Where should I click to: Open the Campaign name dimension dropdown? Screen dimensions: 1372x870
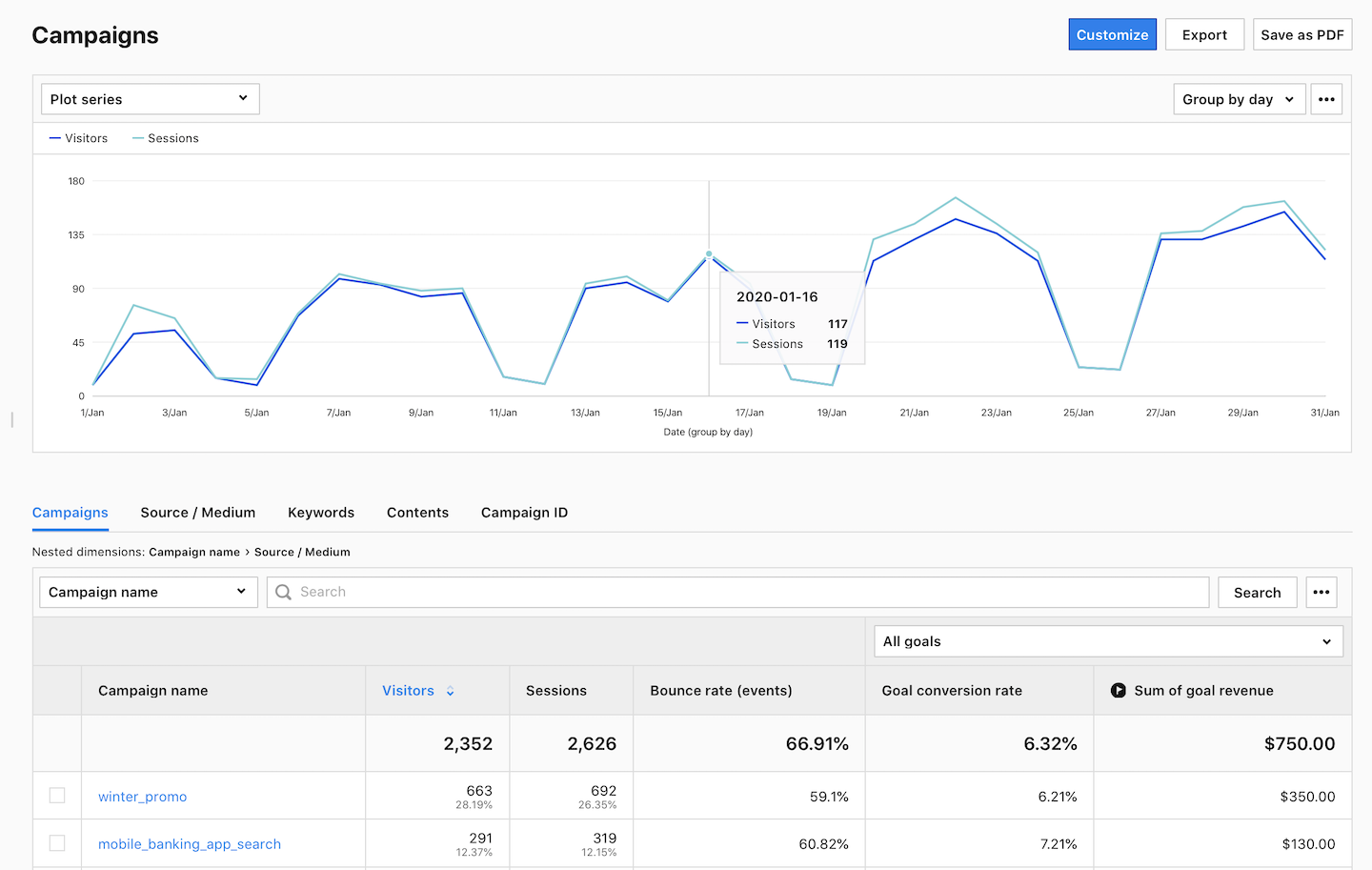click(149, 592)
